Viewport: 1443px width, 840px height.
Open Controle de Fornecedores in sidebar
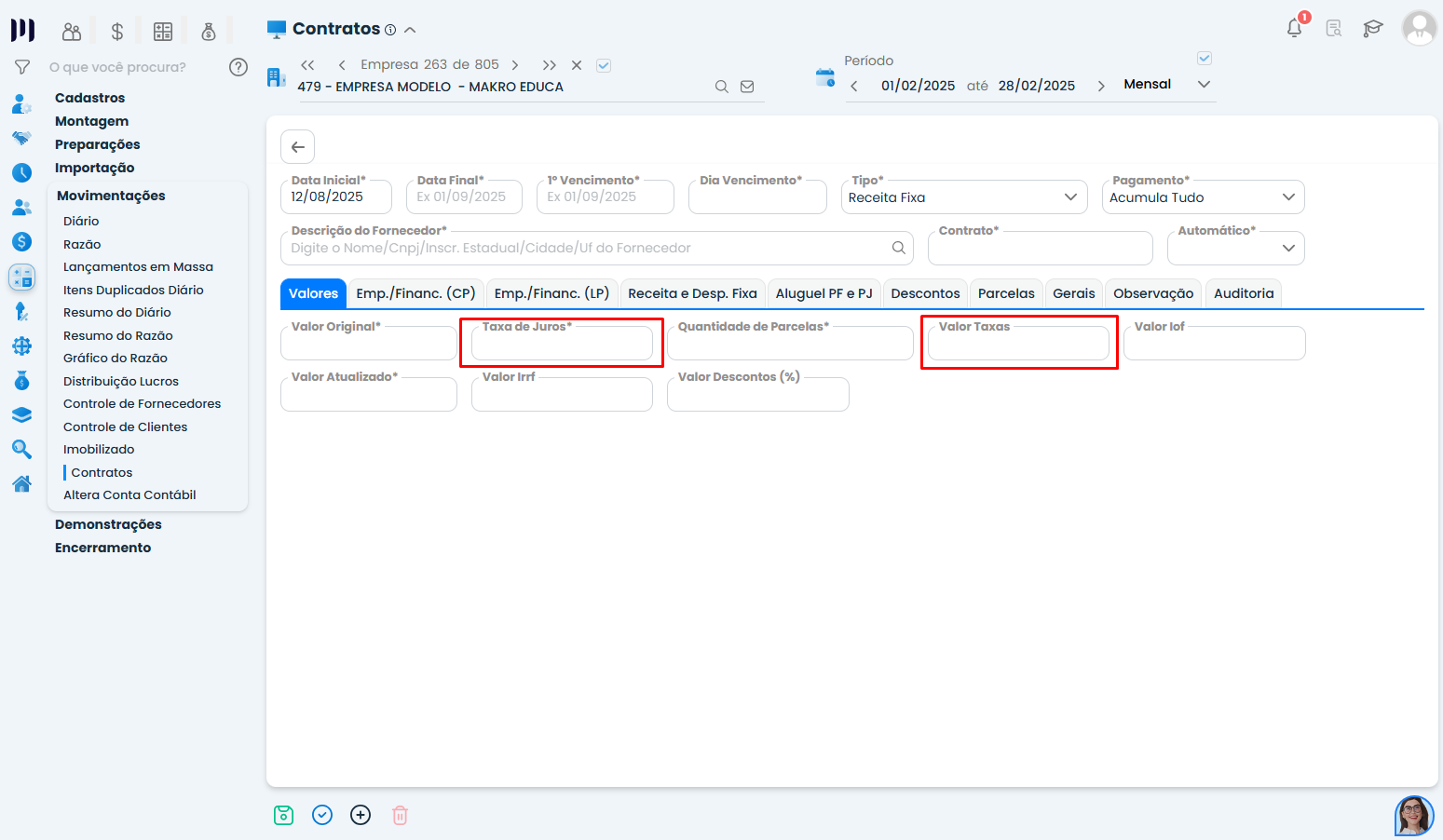(x=142, y=404)
